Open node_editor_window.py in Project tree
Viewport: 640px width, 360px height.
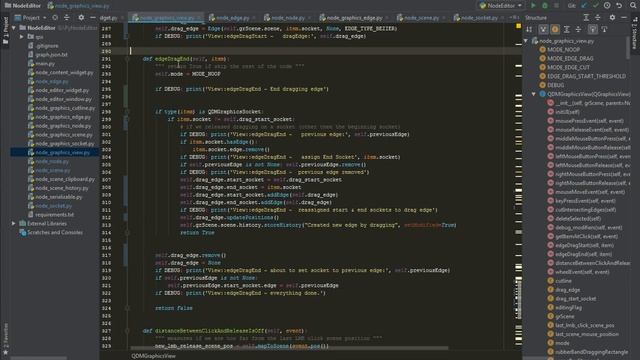click(63, 99)
